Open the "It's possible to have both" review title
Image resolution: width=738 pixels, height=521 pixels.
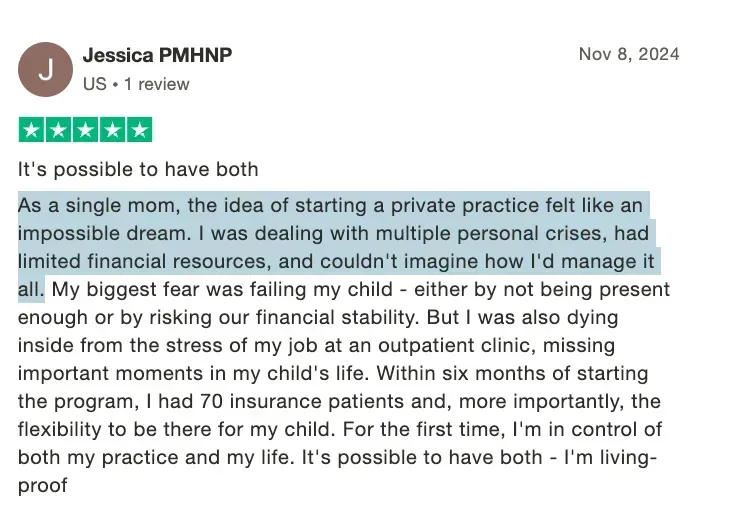(x=138, y=169)
